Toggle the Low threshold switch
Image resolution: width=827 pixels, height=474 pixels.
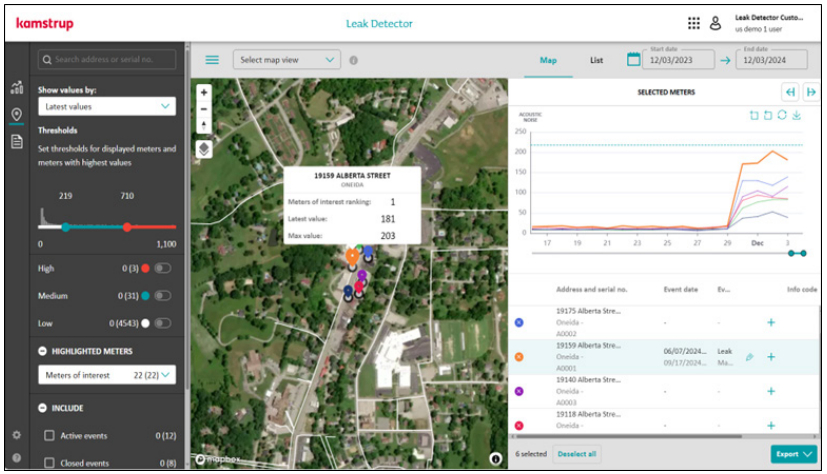tap(162, 323)
